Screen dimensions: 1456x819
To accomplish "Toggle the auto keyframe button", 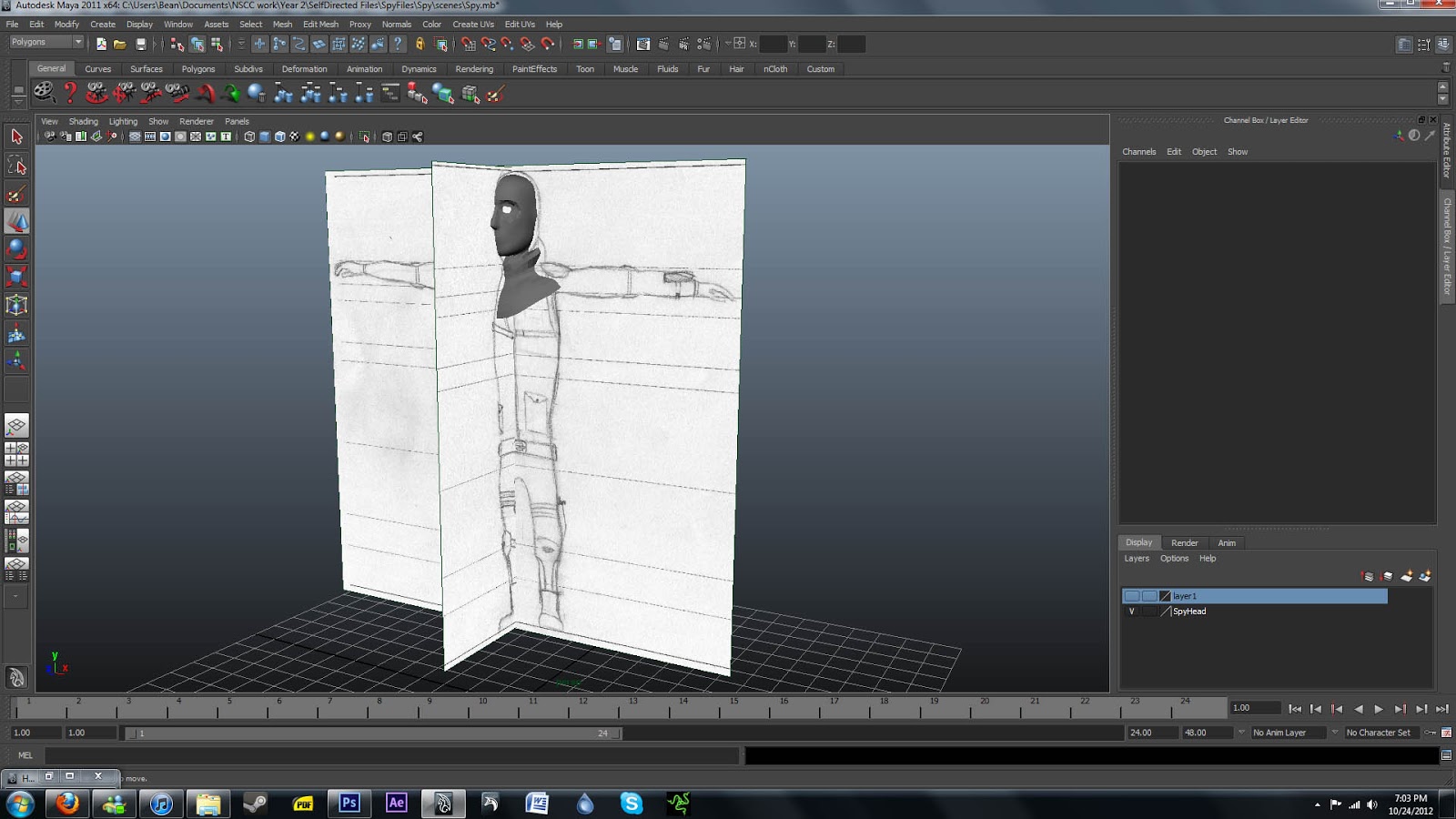I will [1431, 733].
